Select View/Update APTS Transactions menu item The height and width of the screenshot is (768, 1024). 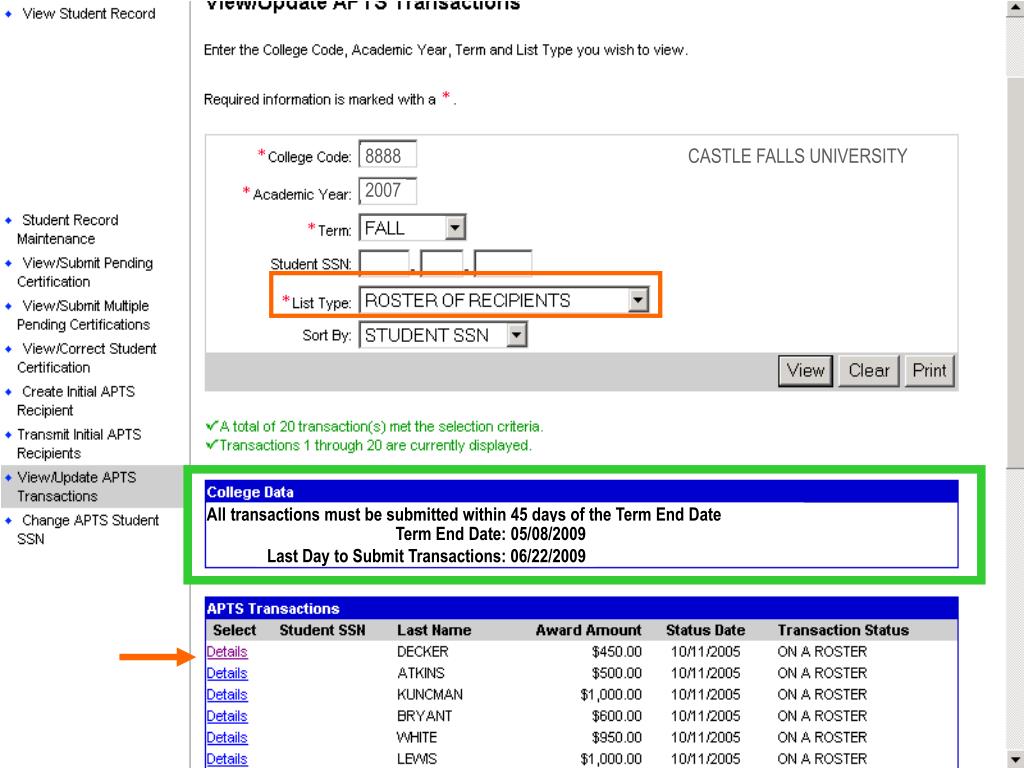point(77,487)
